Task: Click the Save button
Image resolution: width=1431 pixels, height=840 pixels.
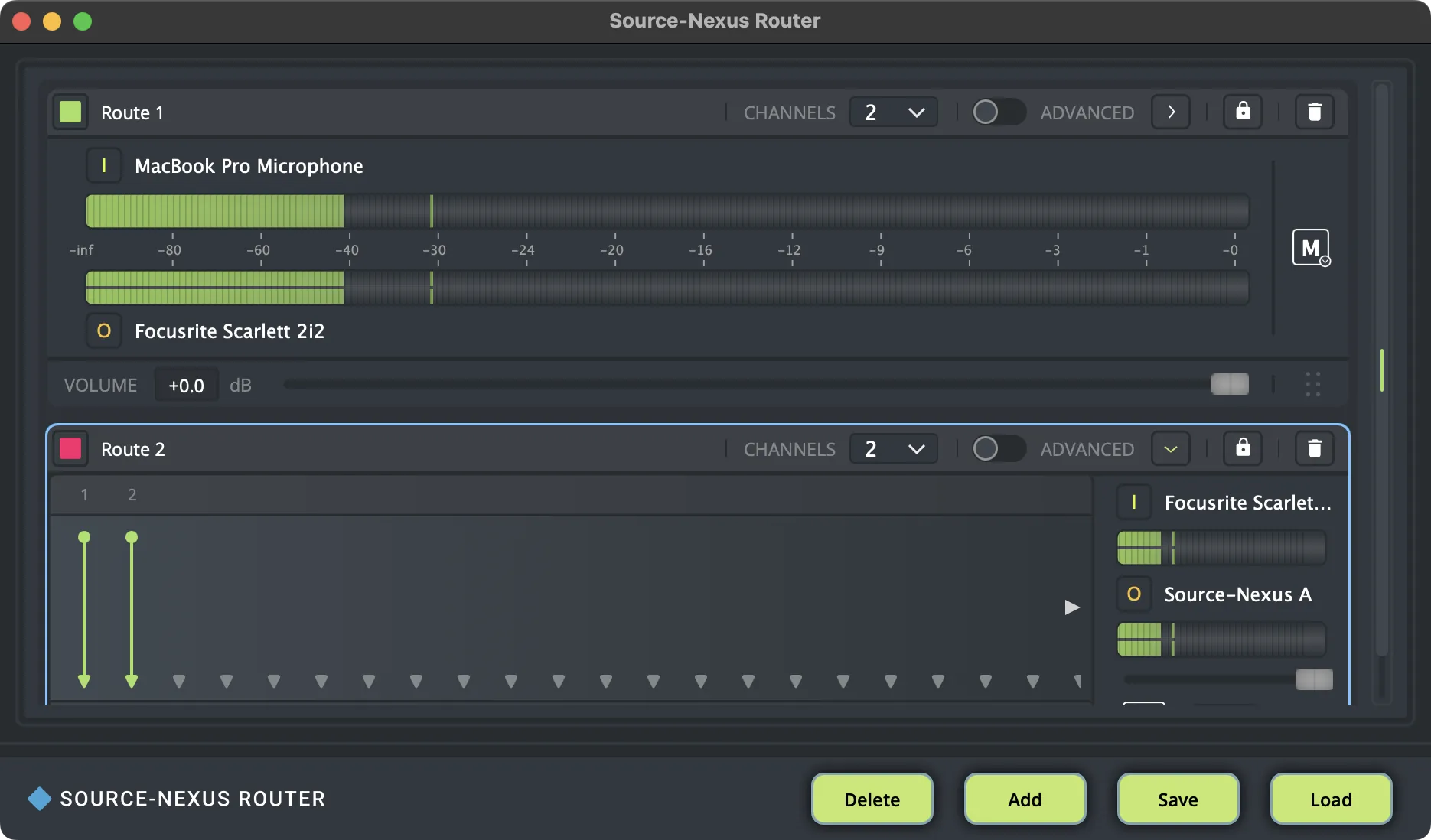Action: click(x=1178, y=799)
